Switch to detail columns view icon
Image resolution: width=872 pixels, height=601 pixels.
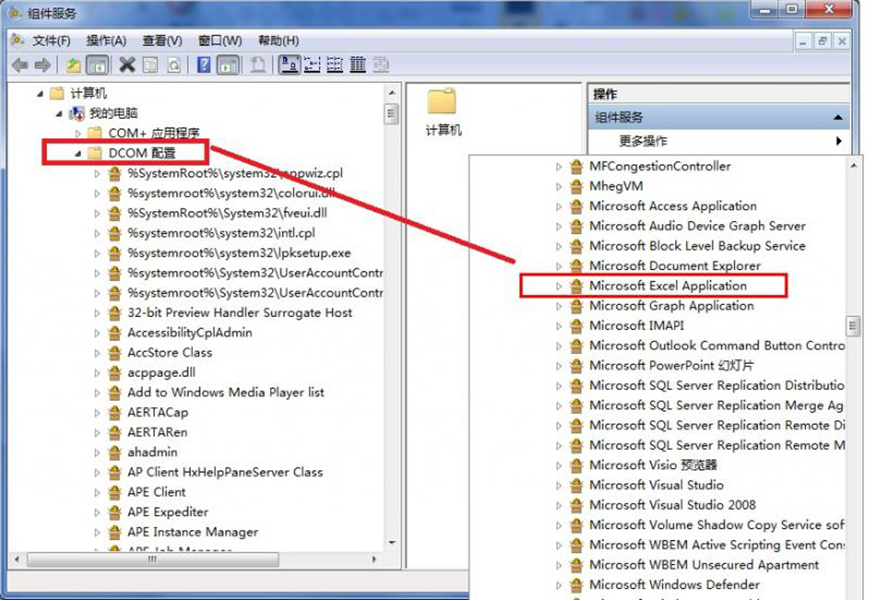click(x=357, y=65)
